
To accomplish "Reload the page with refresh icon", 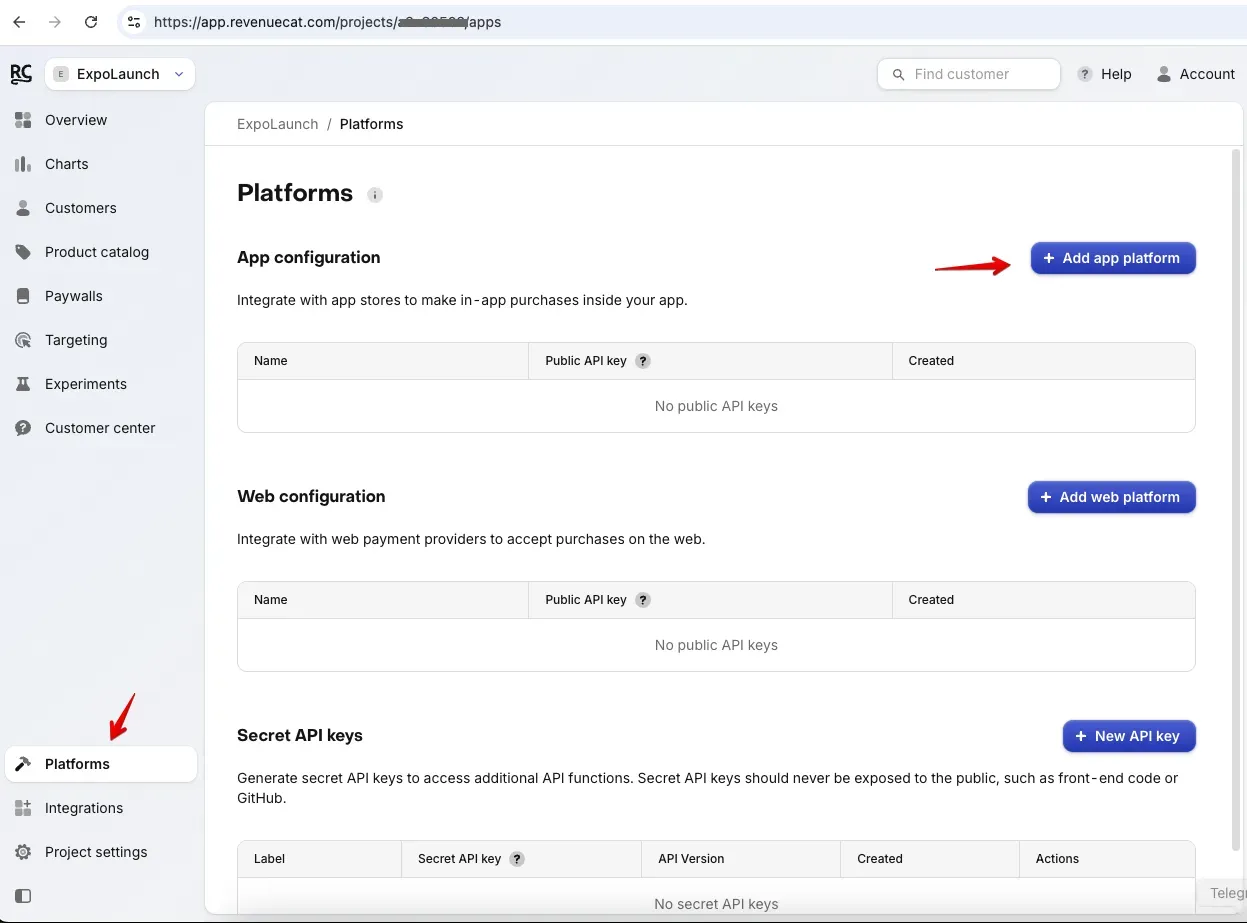I will pyautogui.click(x=91, y=21).
